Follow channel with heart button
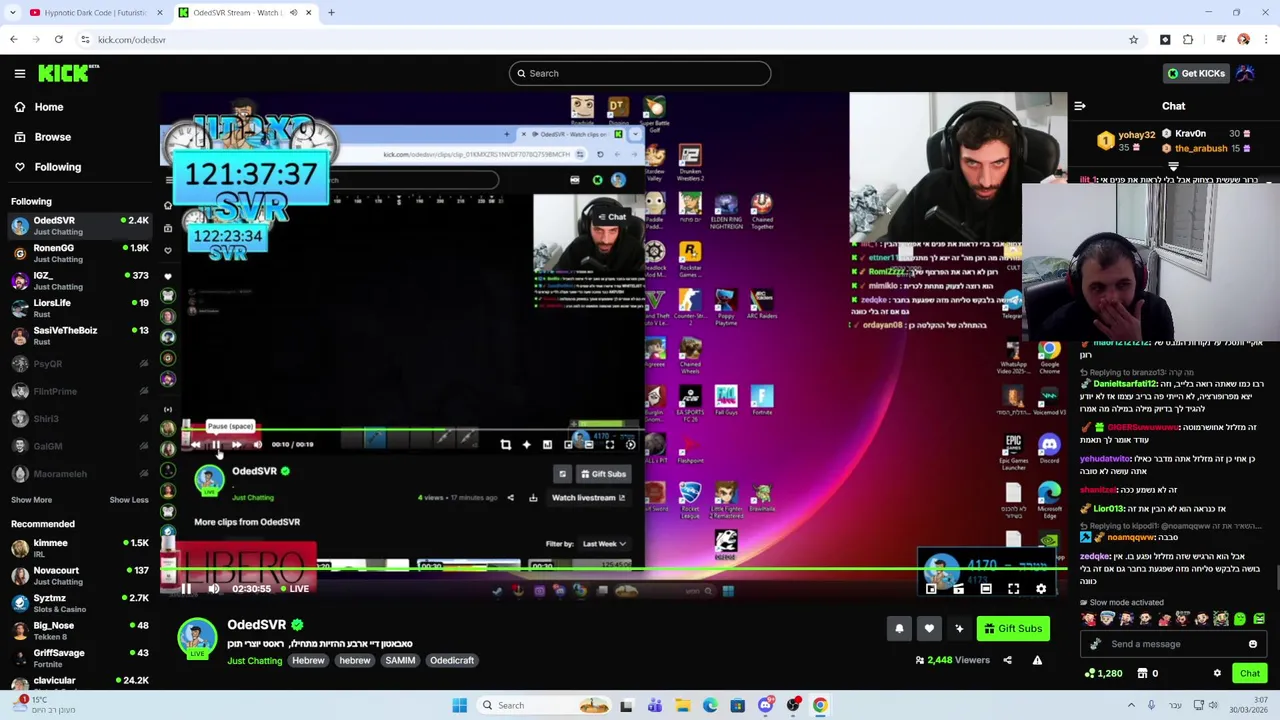This screenshot has height=720, width=1280. click(929, 629)
